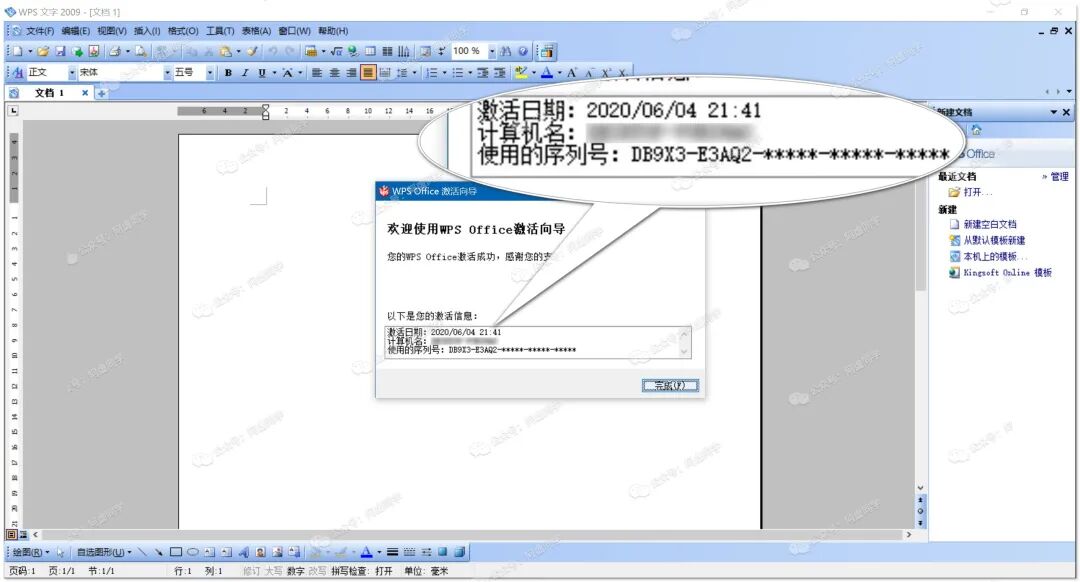Toggle Italic formatting
This screenshot has height=582, width=1080.
pos(245,72)
